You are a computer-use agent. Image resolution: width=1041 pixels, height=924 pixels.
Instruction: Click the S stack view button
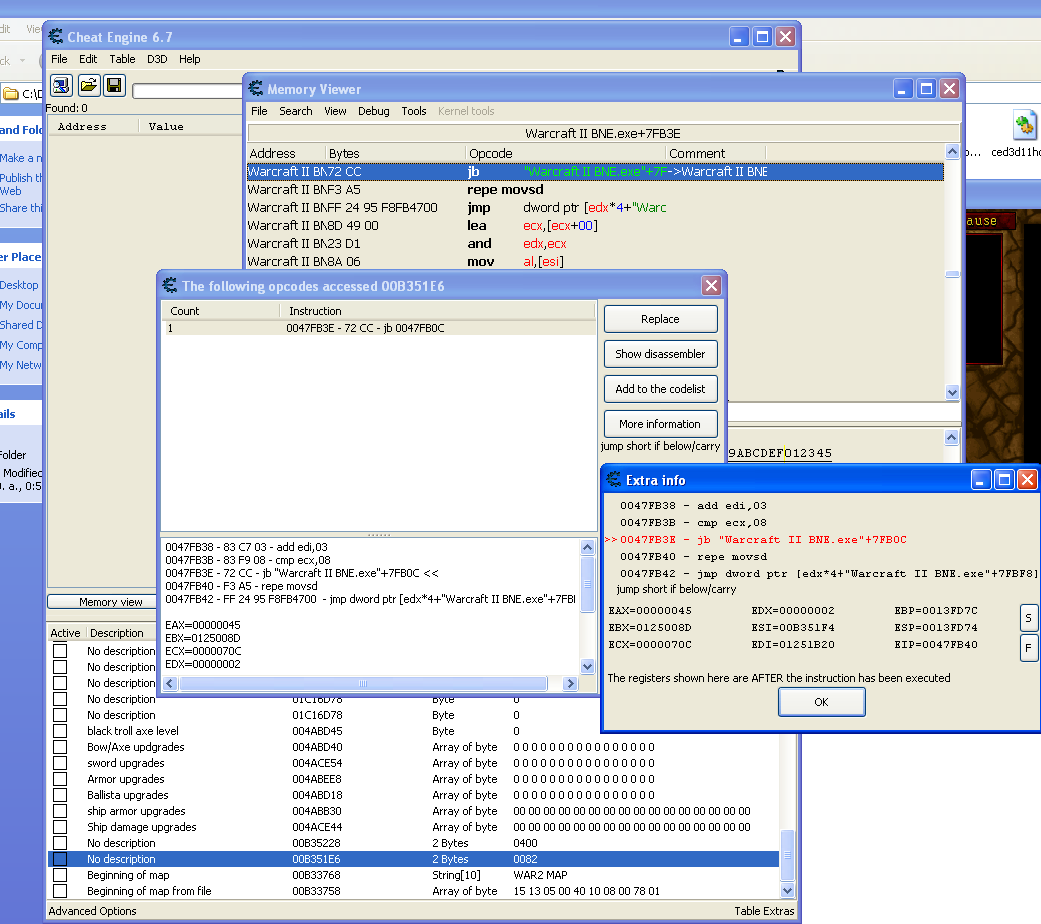tap(1027, 617)
